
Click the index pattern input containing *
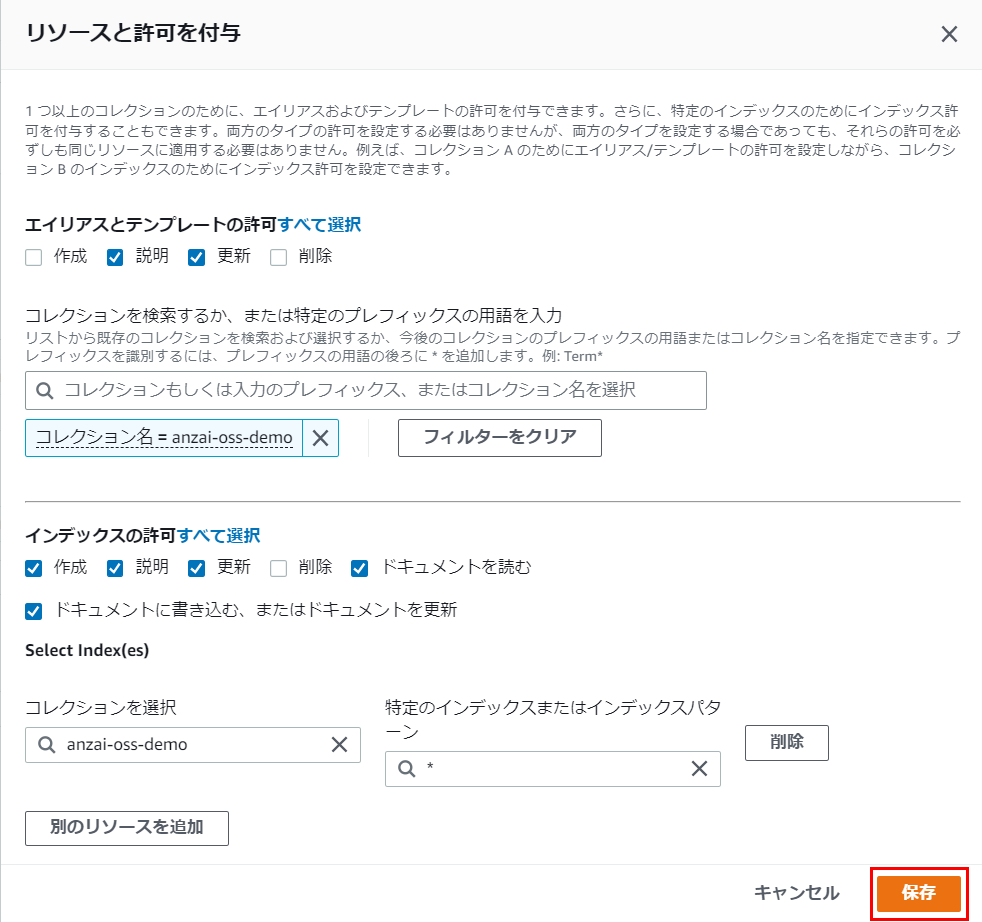coord(553,769)
